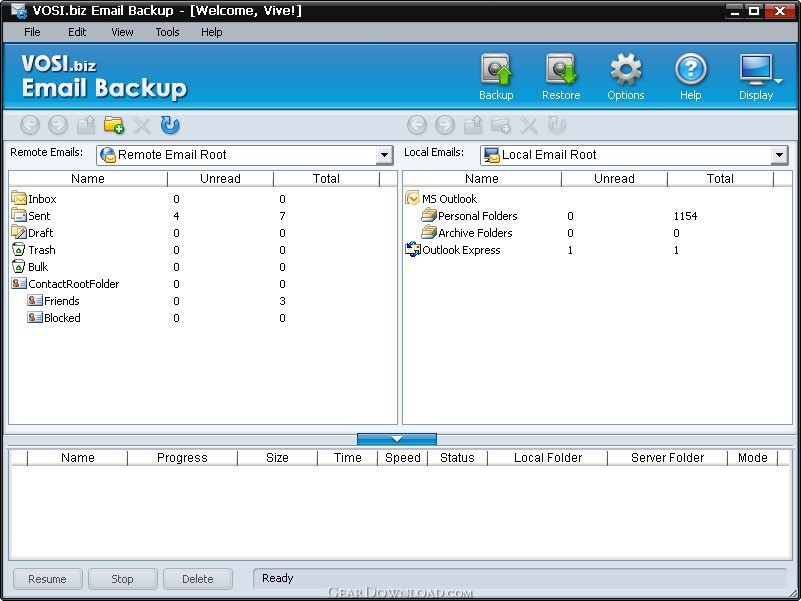Sort remote list by Total column
Image resolution: width=801 pixels, height=601 pixels.
[x=326, y=178]
